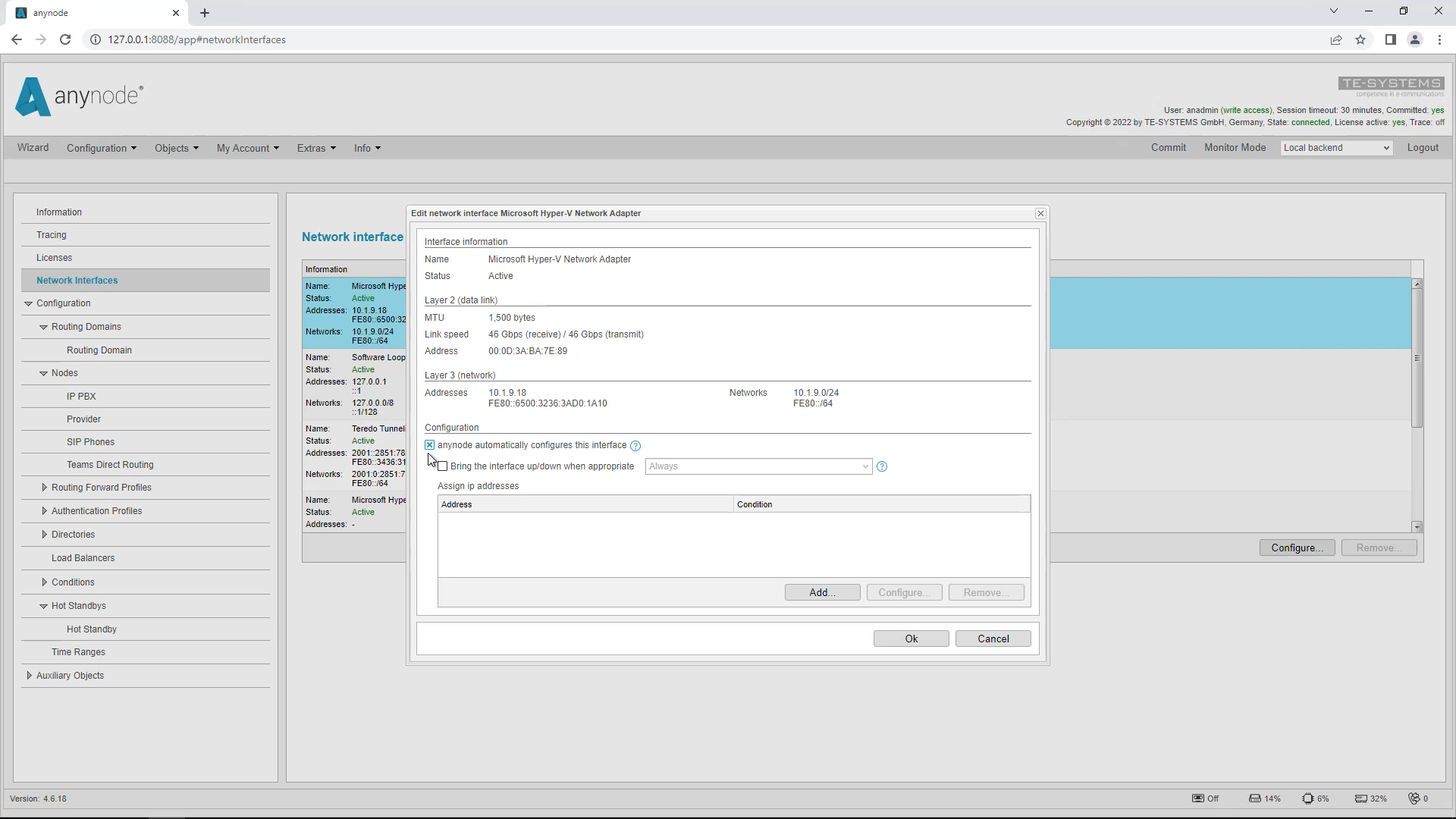1456x819 pixels.
Task: Expand Routing Forward Profiles
Action: pos(44,488)
